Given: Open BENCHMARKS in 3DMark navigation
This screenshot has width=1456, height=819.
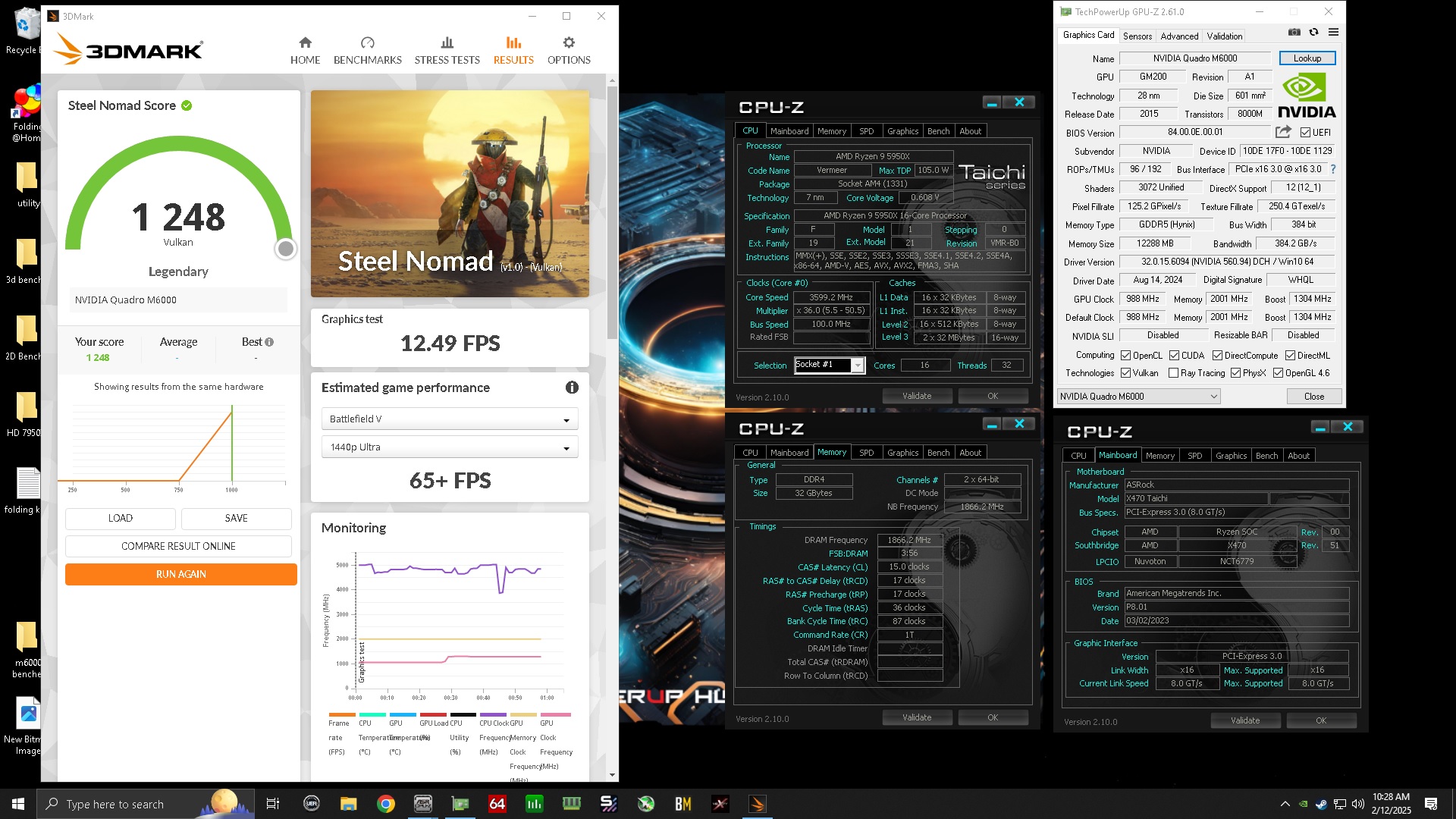Looking at the screenshot, I should click(368, 51).
